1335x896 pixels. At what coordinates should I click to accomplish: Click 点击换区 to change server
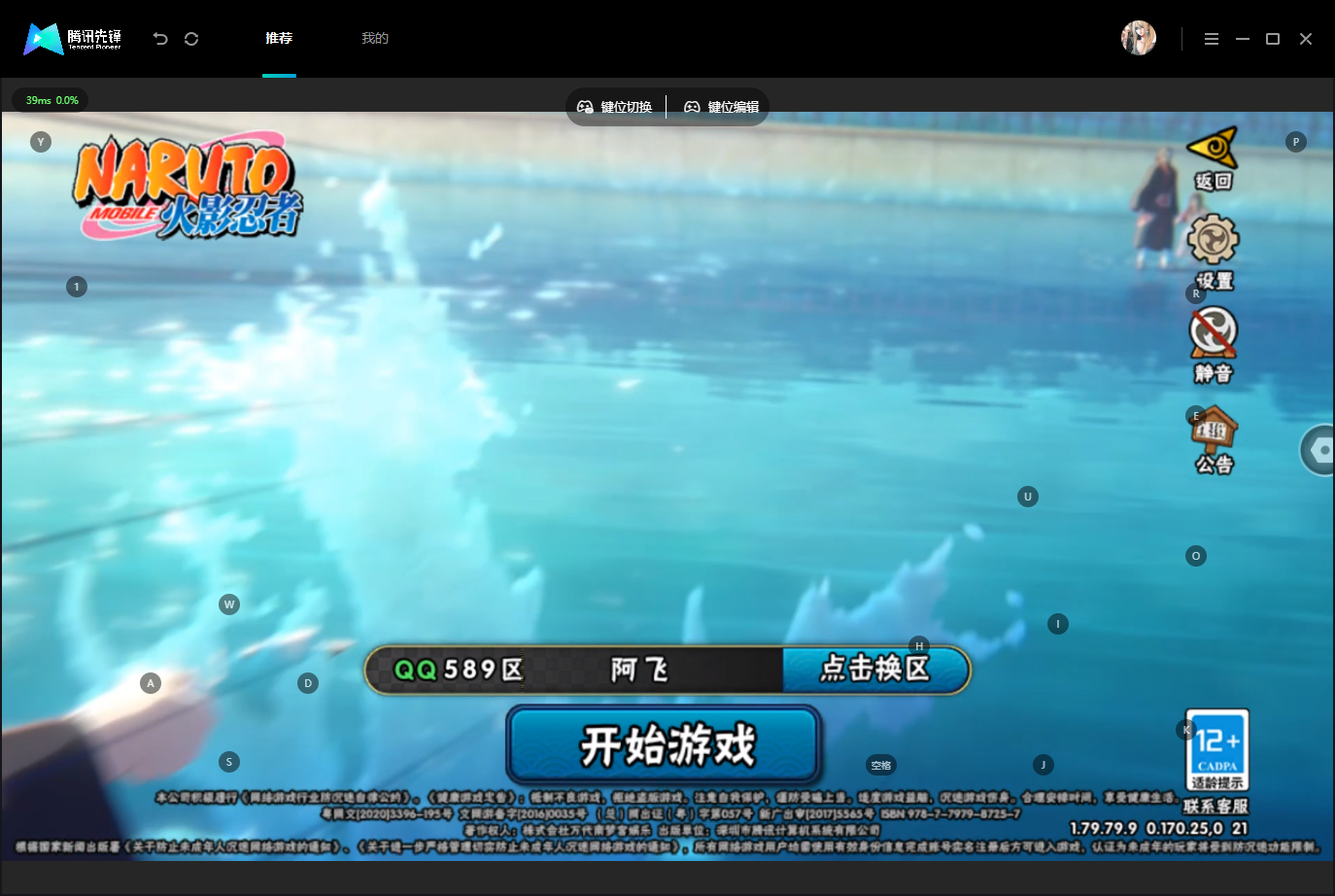(875, 670)
